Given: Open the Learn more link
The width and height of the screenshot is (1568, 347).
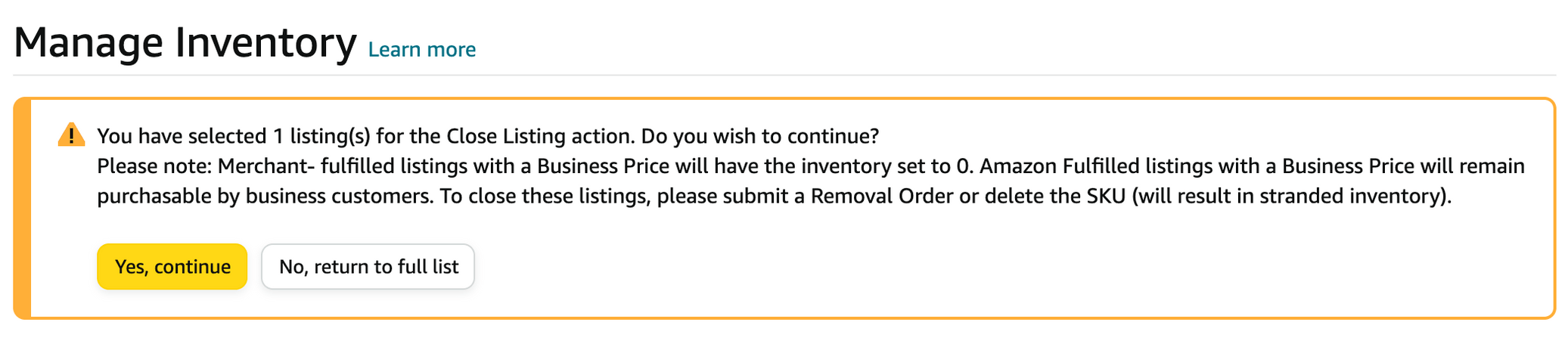Looking at the screenshot, I should [x=421, y=50].
